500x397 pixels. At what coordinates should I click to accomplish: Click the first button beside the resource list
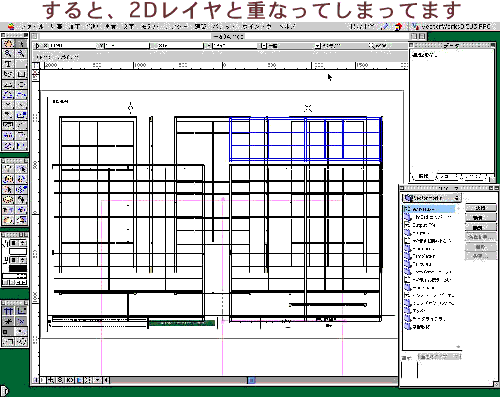coord(480,208)
